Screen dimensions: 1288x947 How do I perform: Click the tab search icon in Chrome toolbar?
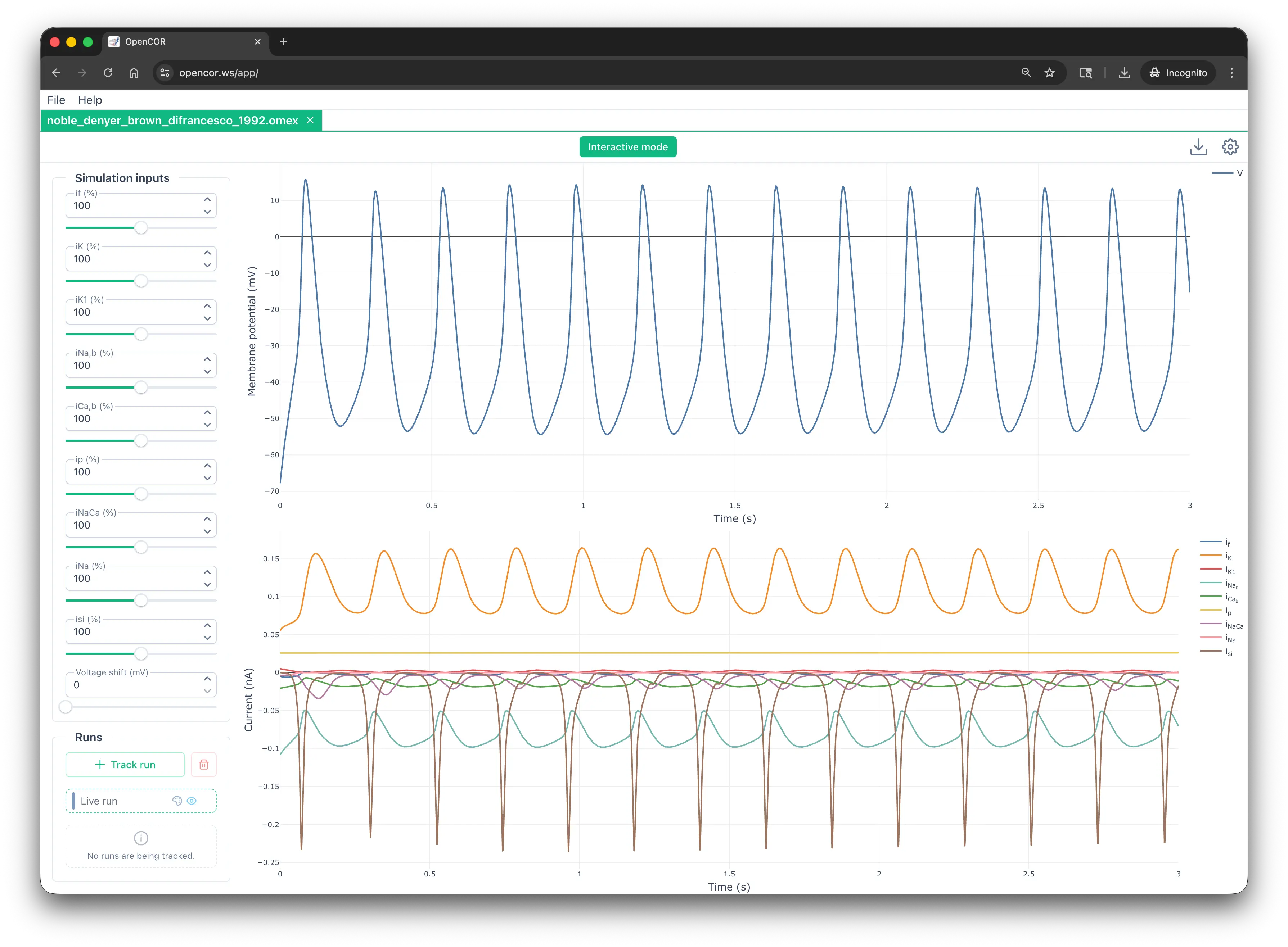pyautogui.click(x=1085, y=73)
